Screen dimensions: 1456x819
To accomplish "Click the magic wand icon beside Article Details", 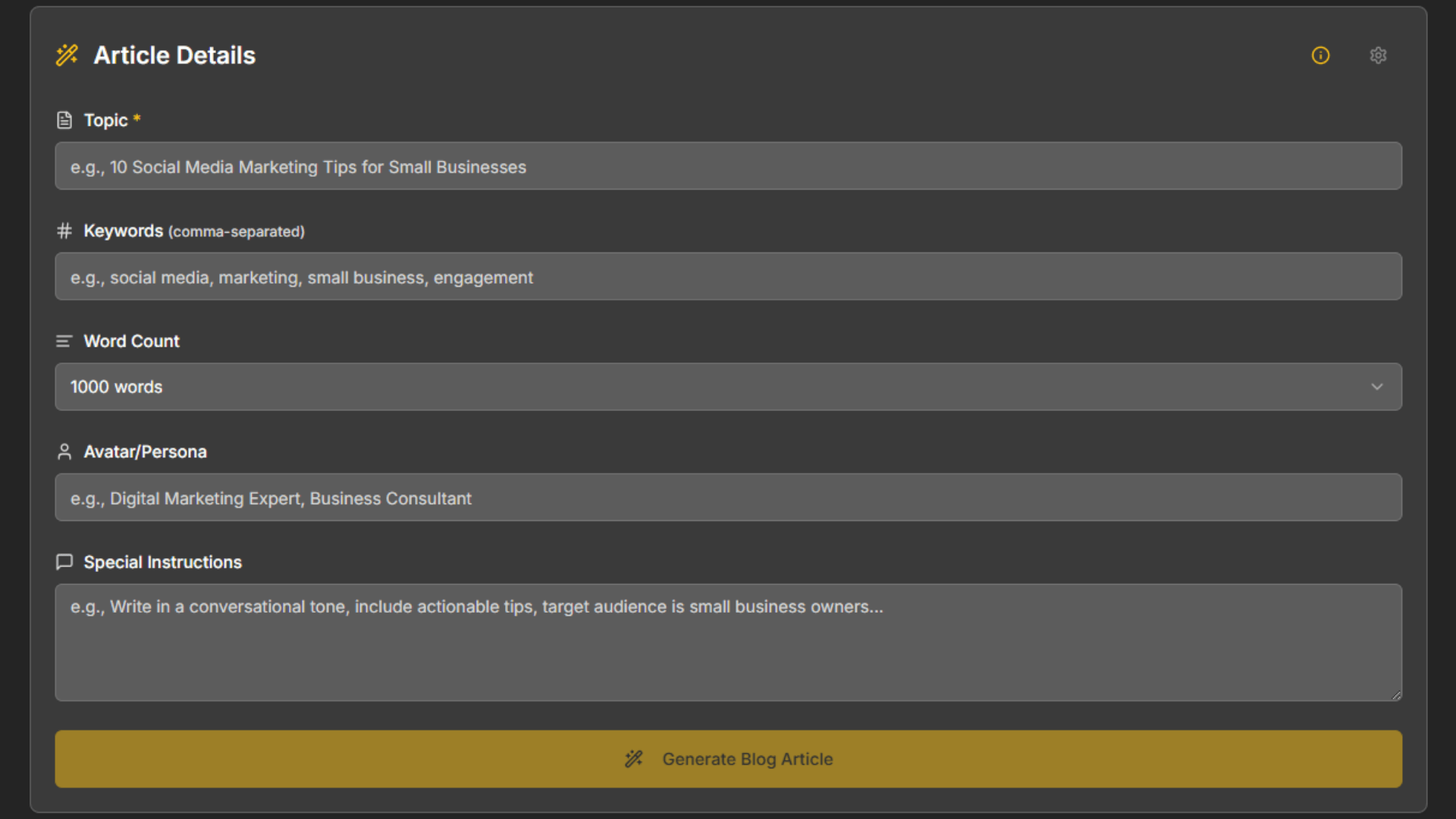I will [67, 55].
